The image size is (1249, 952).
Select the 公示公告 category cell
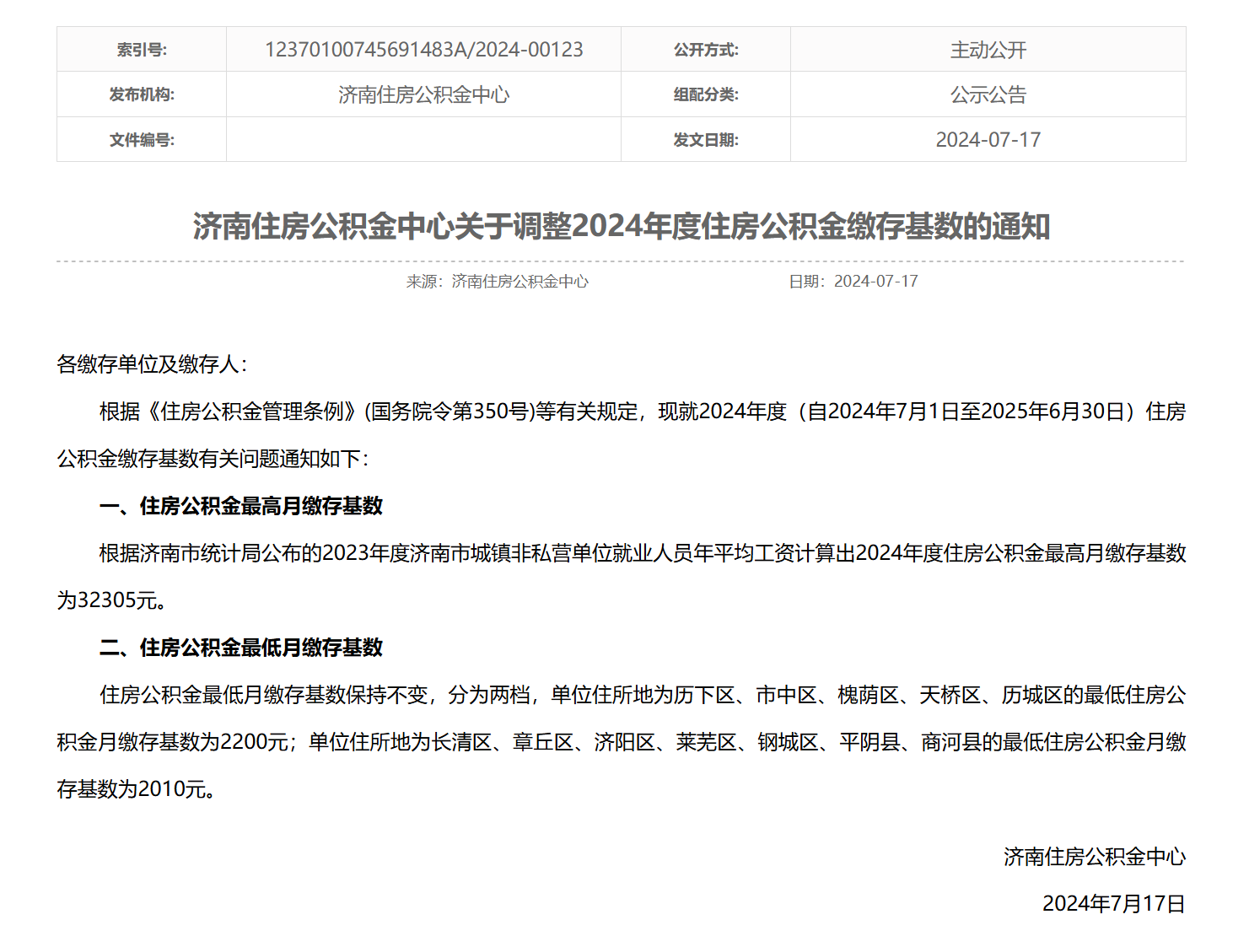pyautogui.click(x=988, y=94)
